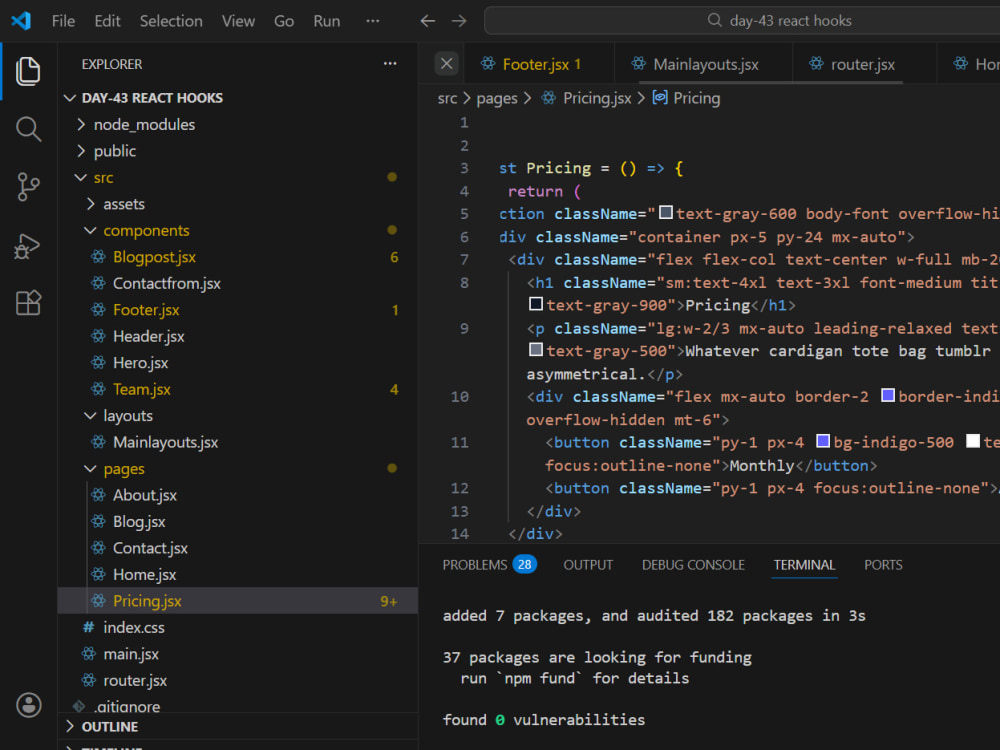Open the Run and Debug view
1000x750 pixels.
tap(27, 246)
